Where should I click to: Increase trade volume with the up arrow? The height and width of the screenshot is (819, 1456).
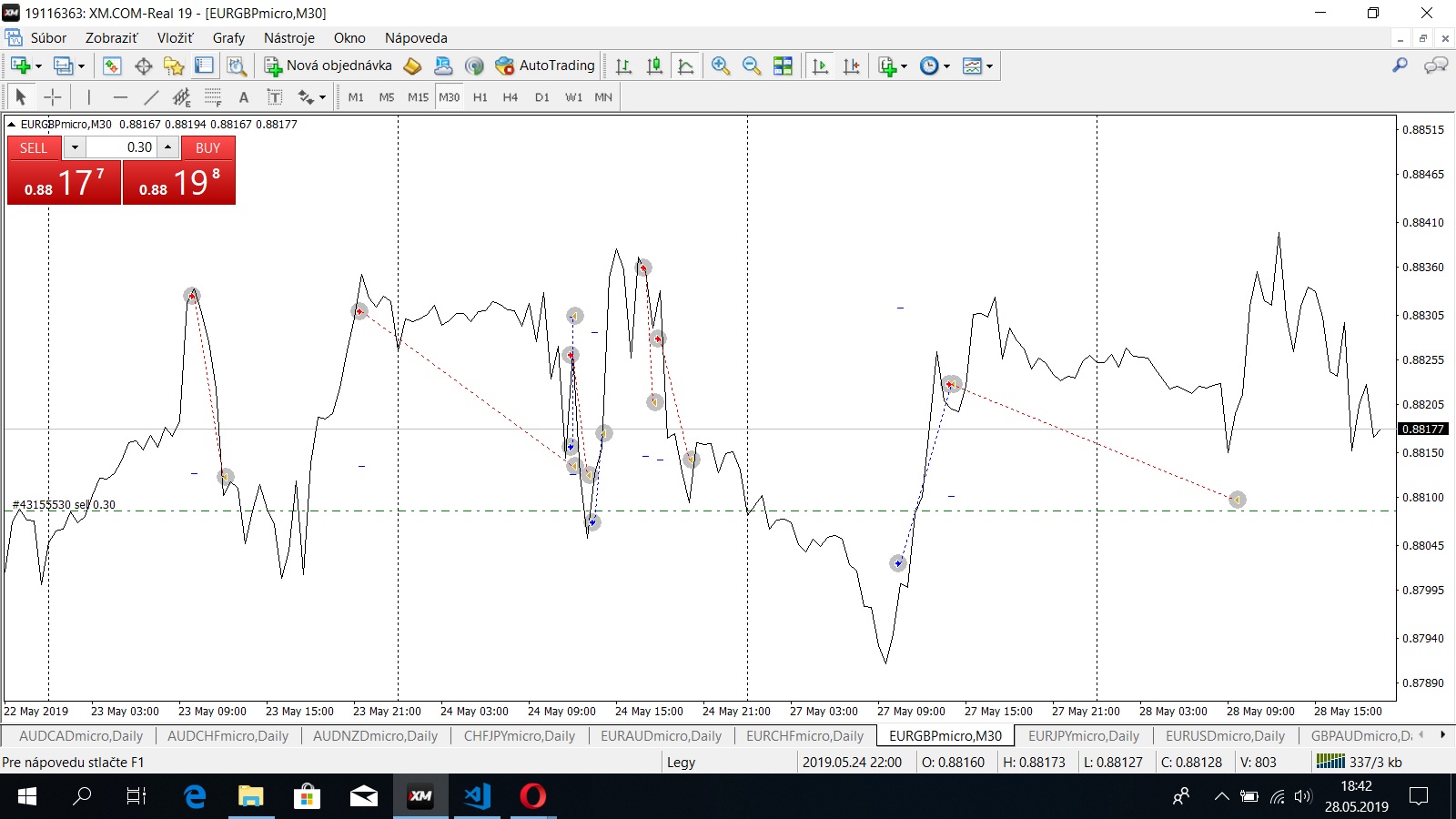pyautogui.click(x=167, y=147)
